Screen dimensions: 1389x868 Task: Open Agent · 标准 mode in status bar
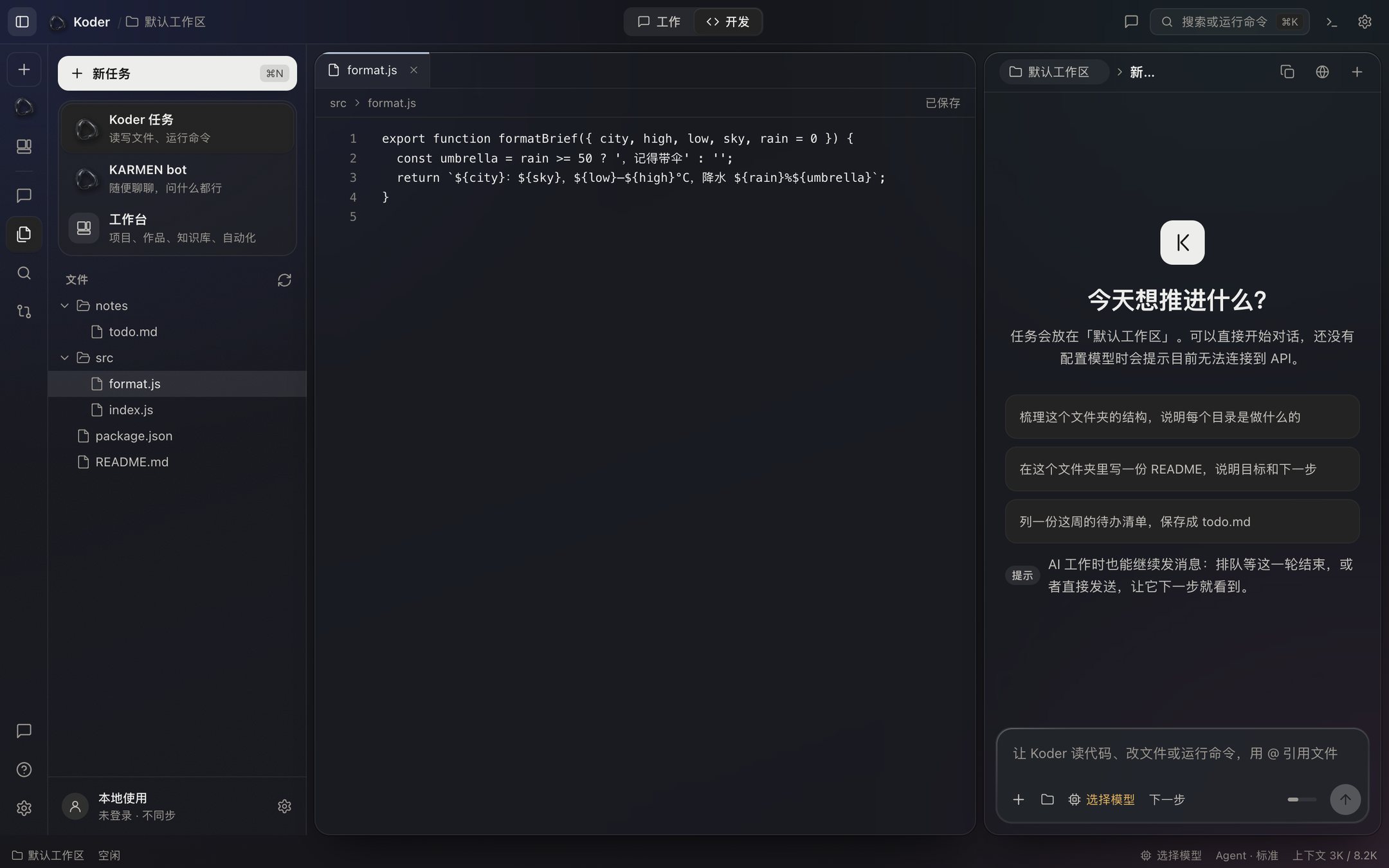pyautogui.click(x=1246, y=855)
